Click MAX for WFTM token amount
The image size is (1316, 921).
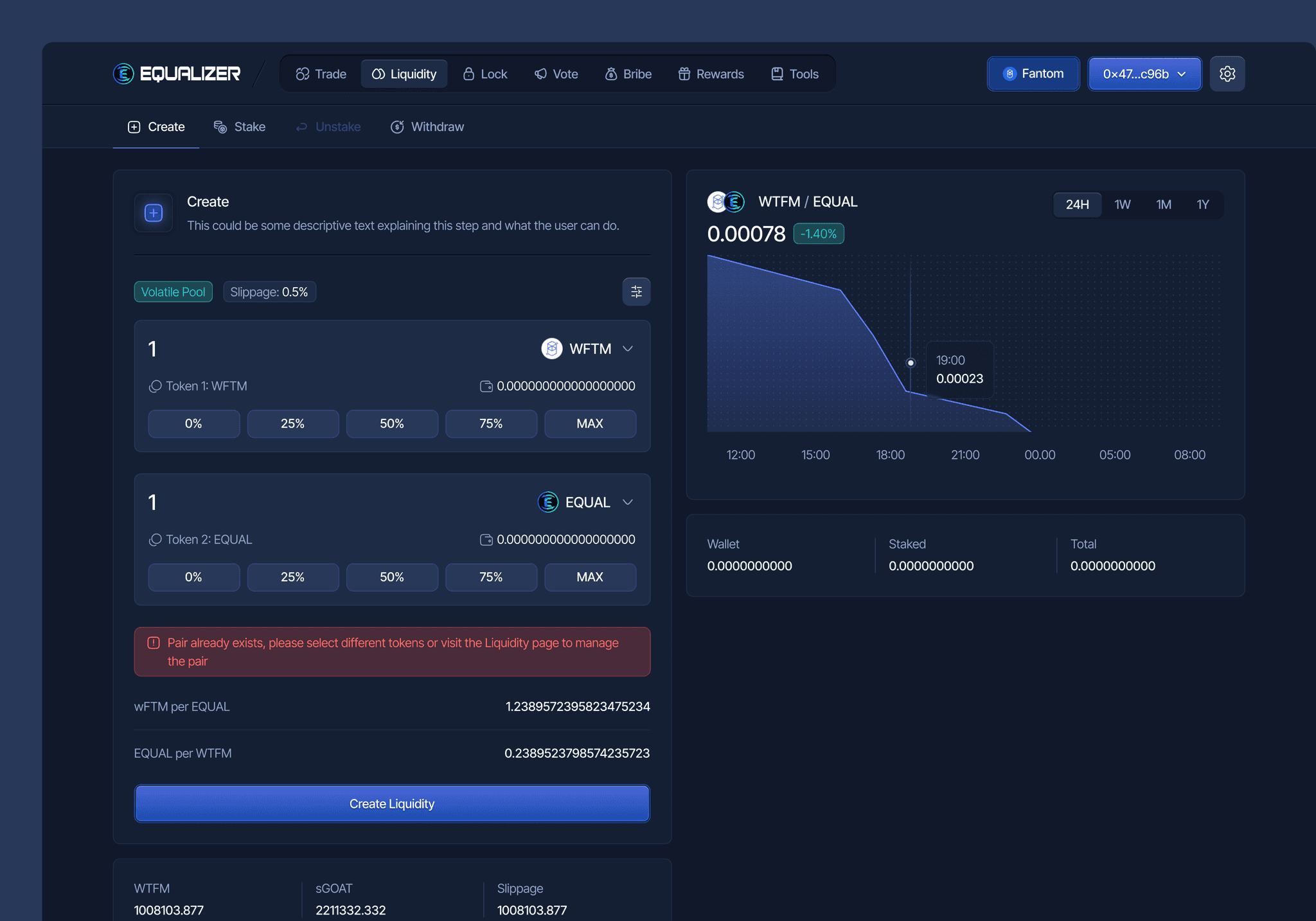(x=590, y=424)
